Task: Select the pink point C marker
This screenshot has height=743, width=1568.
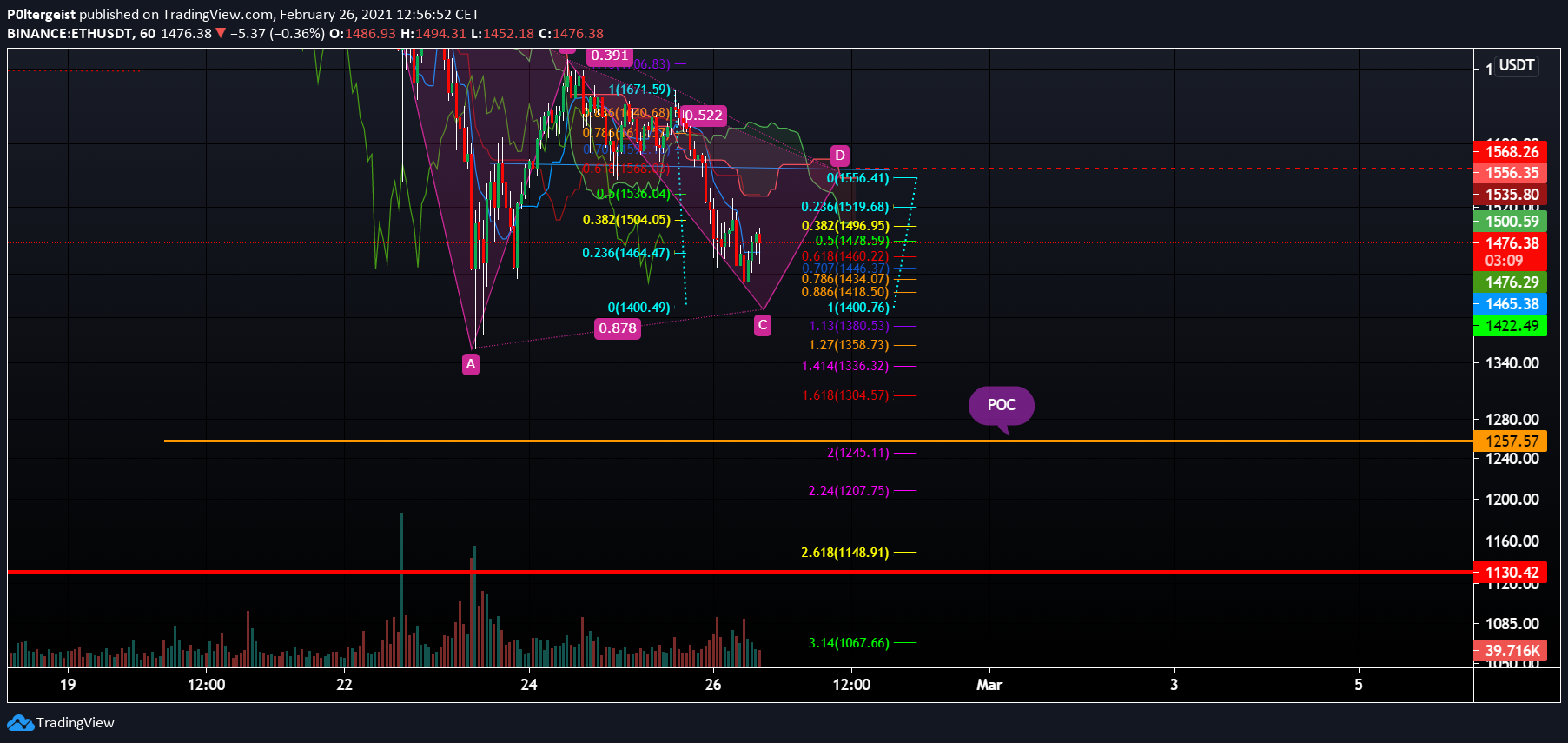Action: 763,325
